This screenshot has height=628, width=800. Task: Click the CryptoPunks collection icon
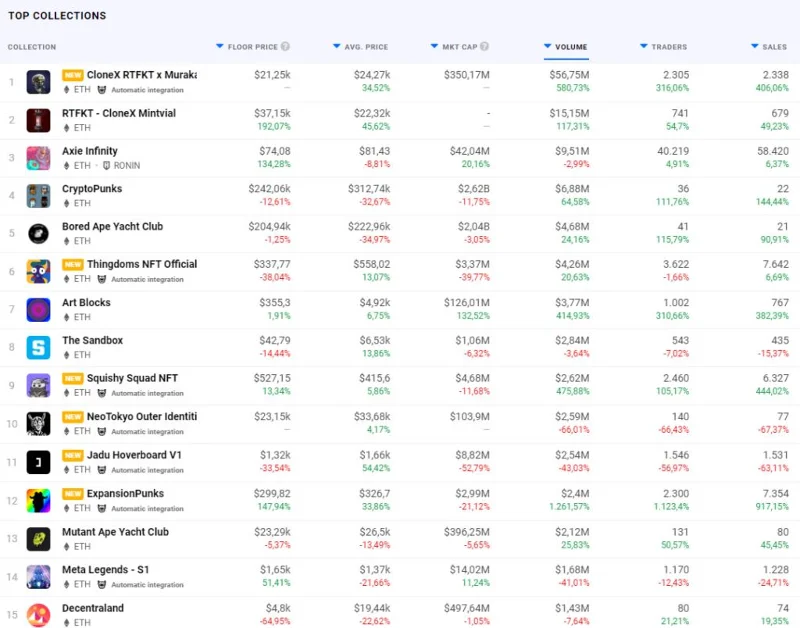pos(38,196)
